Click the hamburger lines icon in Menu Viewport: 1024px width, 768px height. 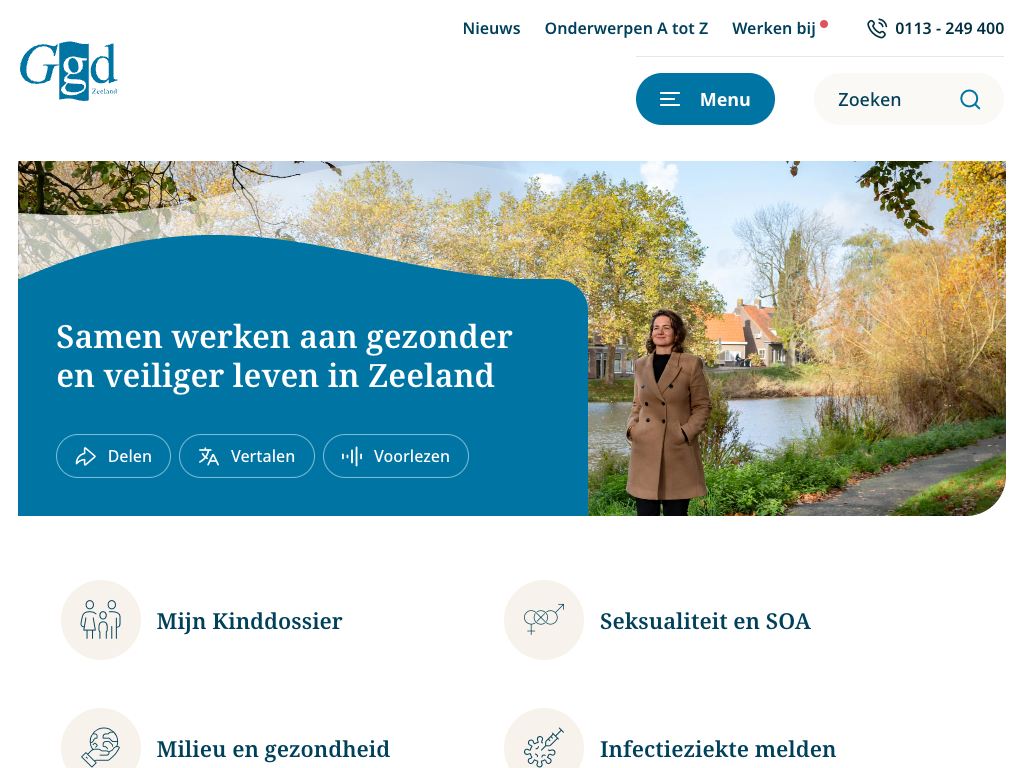pos(670,99)
